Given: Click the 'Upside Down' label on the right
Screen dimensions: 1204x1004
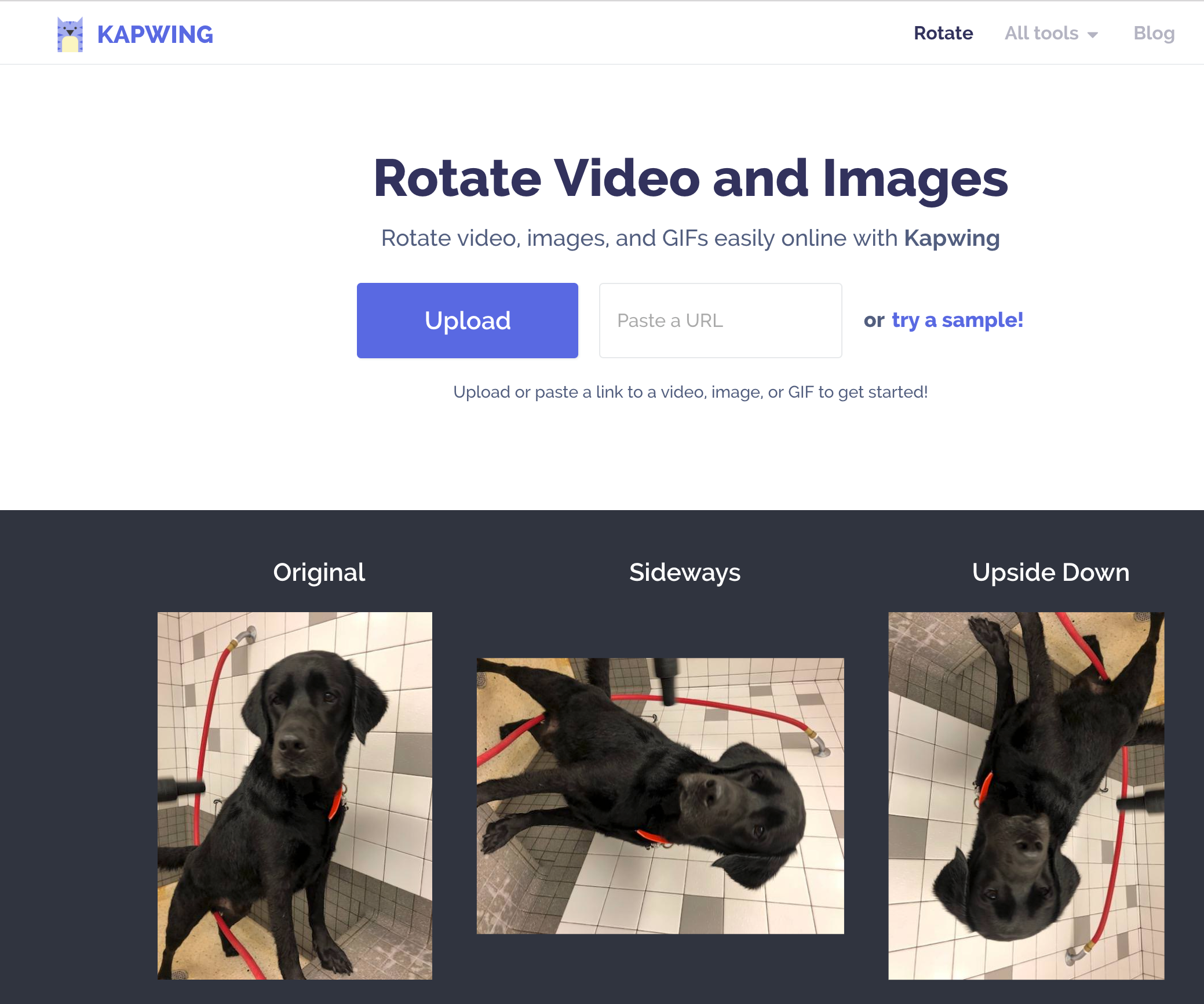Looking at the screenshot, I should tap(1050, 572).
